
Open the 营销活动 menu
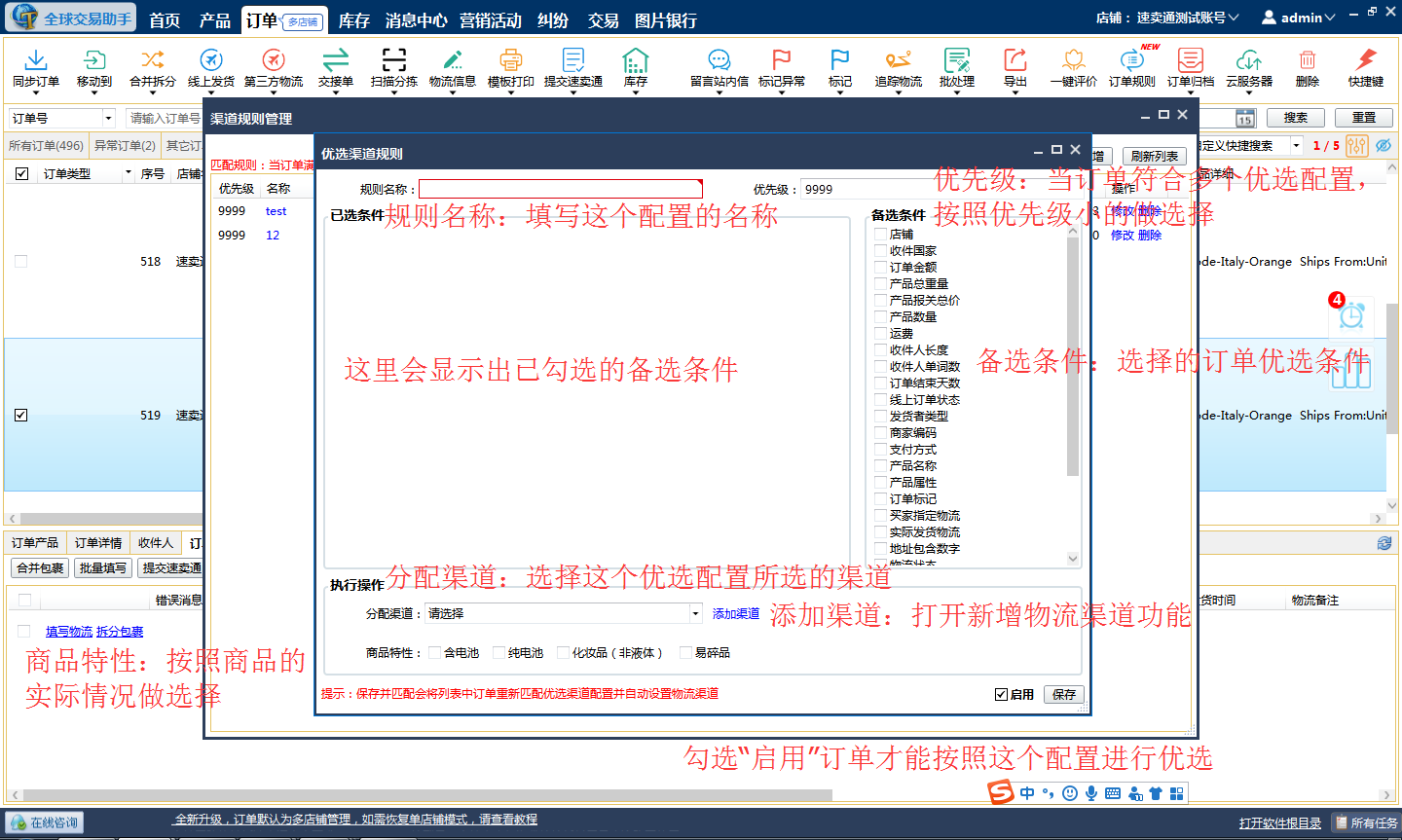click(x=491, y=20)
